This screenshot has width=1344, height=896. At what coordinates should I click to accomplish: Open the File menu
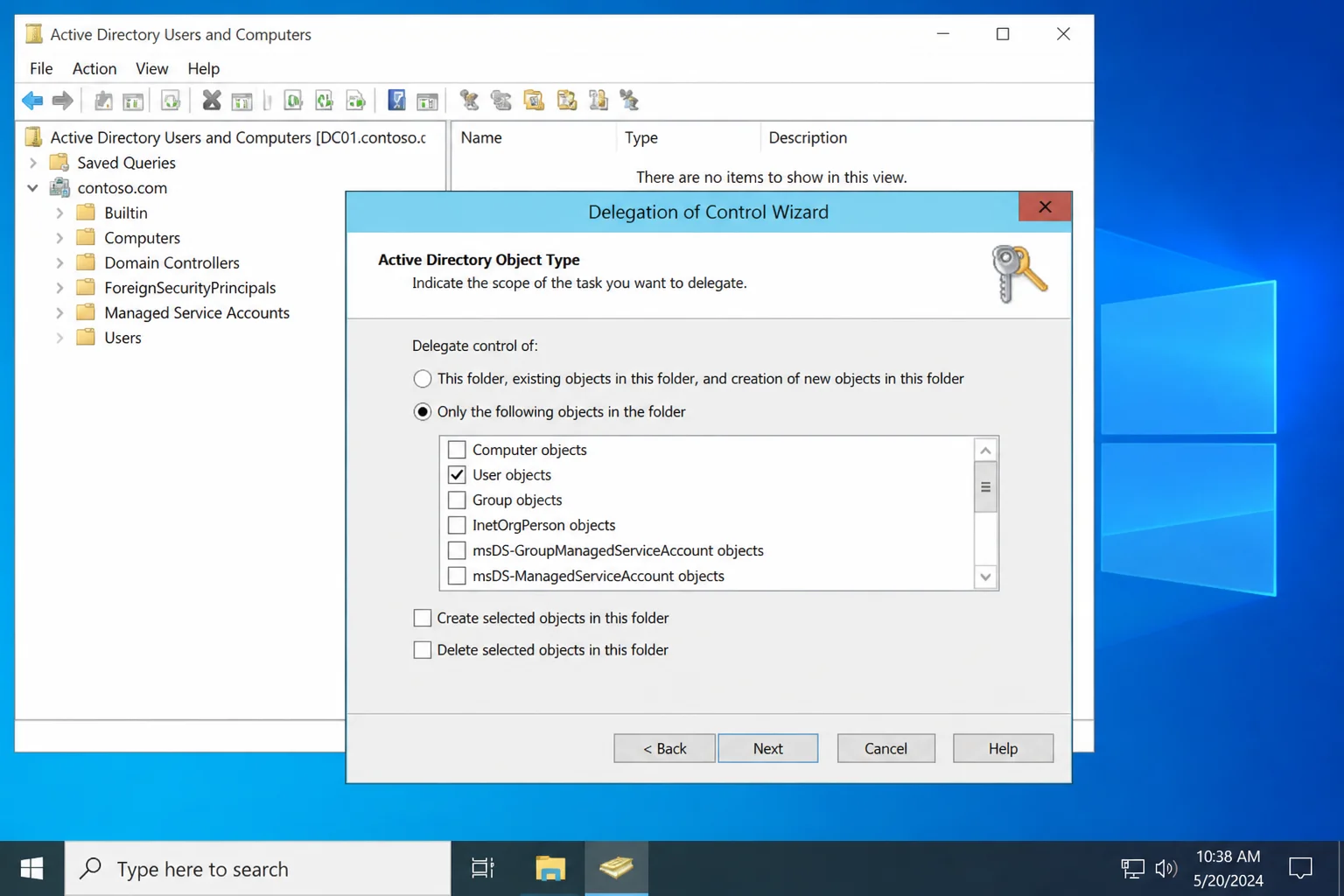coord(41,68)
